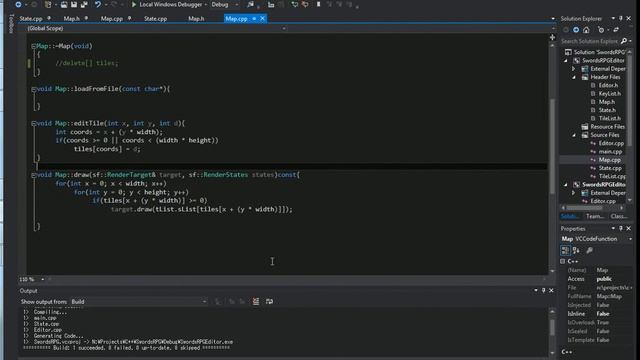Click the toolbar icon right of Find in Files
Viewport: 640px width, 360px height.
click(271, 4)
